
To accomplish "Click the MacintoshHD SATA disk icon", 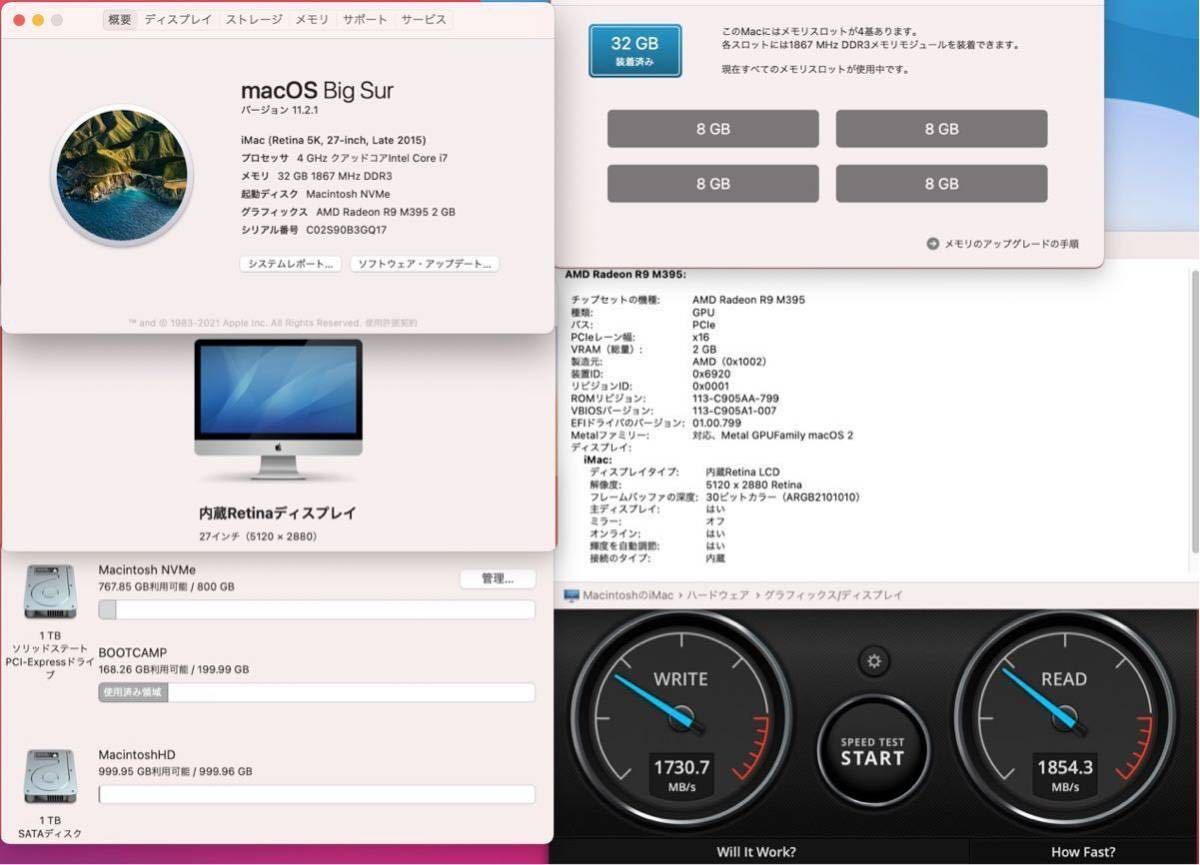I will click(50, 777).
